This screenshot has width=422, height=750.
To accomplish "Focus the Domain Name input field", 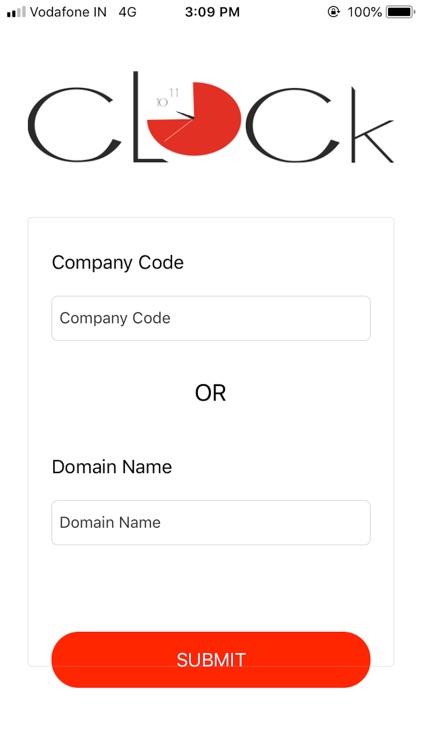I will click(x=211, y=522).
